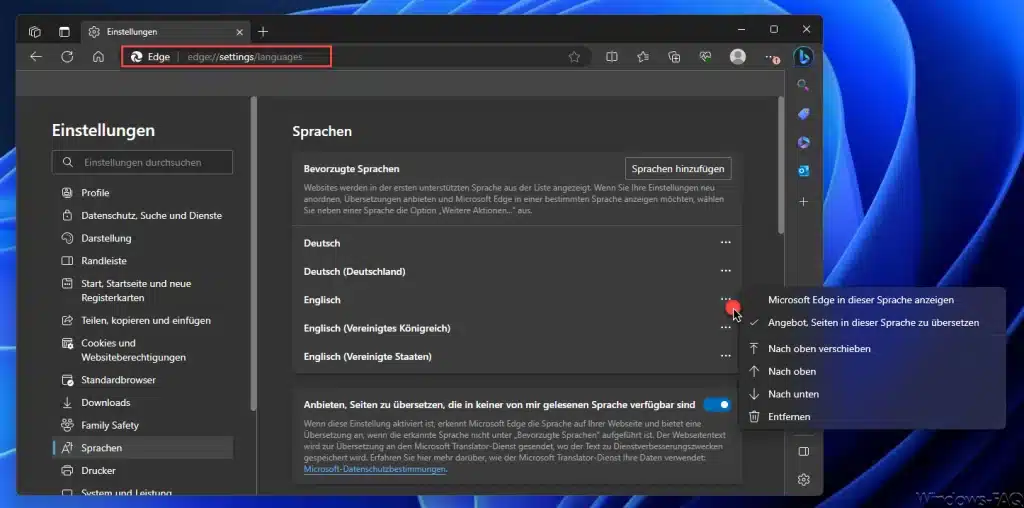Toggle sidebar visibility icon at bottom
1024x508 pixels.
coord(804,451)
